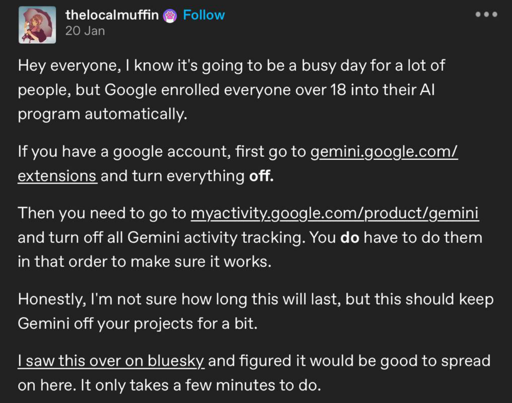Click the underlined 'extensions' link text
This screenshot has width=512, height=403.
(57, 176)
